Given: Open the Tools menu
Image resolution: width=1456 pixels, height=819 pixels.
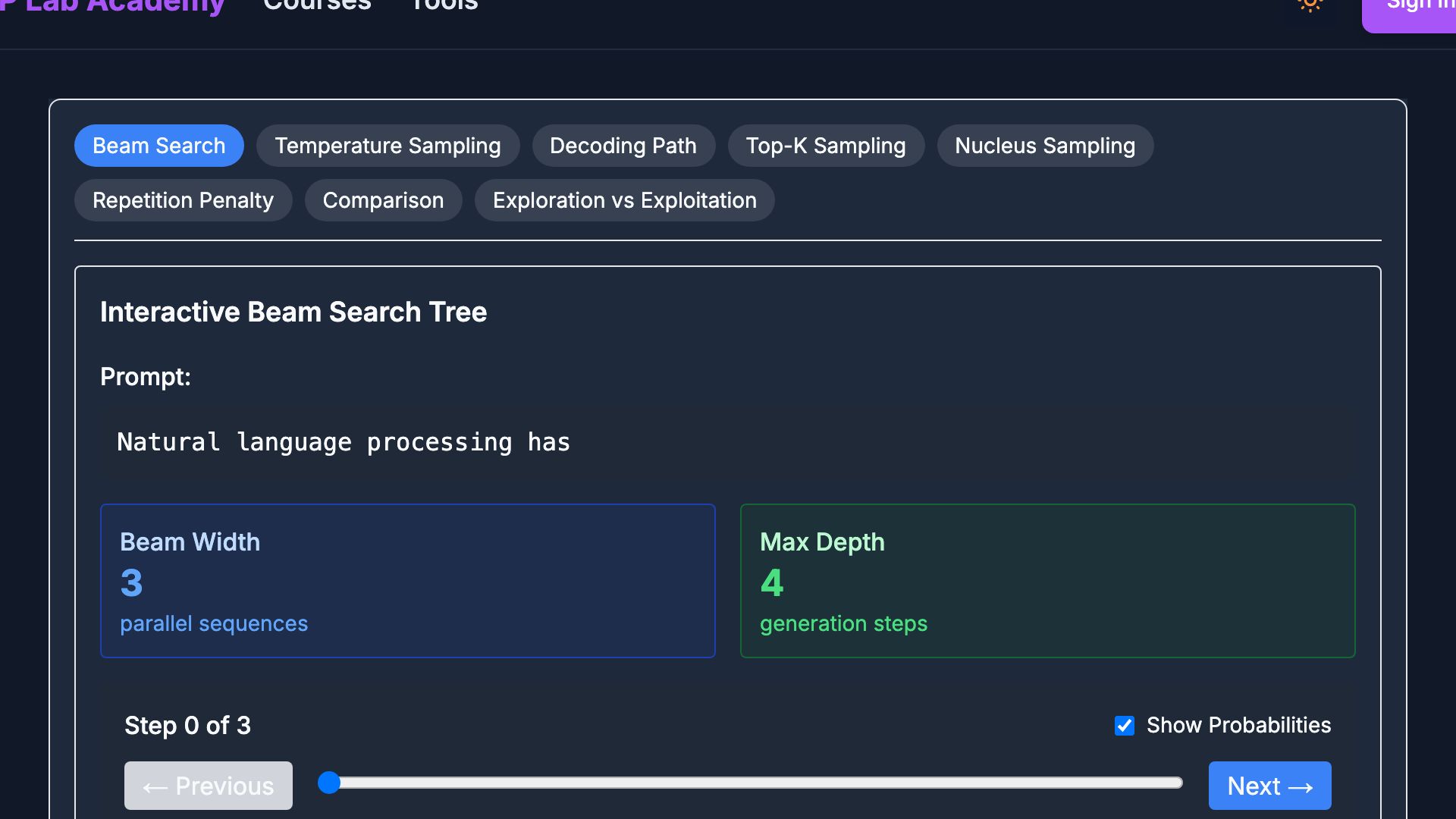Looking at the screenshot, I should click(x=444, y=5).
